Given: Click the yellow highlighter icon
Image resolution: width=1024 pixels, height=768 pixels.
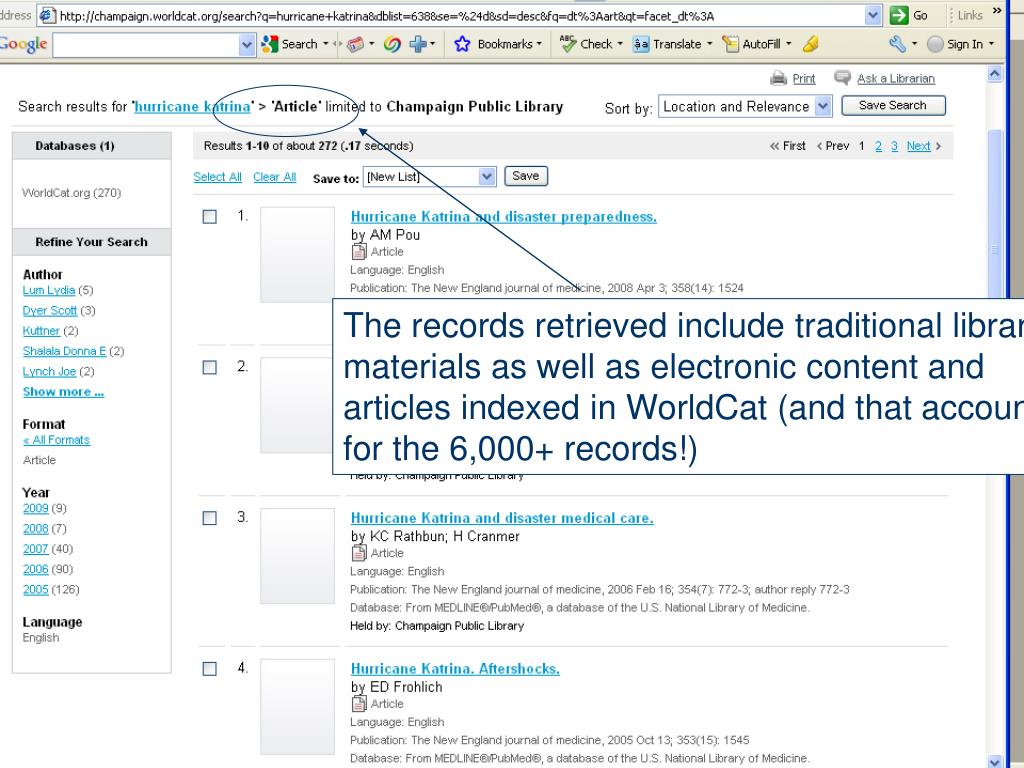Looking at the screenshot, I should click(810, 44).
